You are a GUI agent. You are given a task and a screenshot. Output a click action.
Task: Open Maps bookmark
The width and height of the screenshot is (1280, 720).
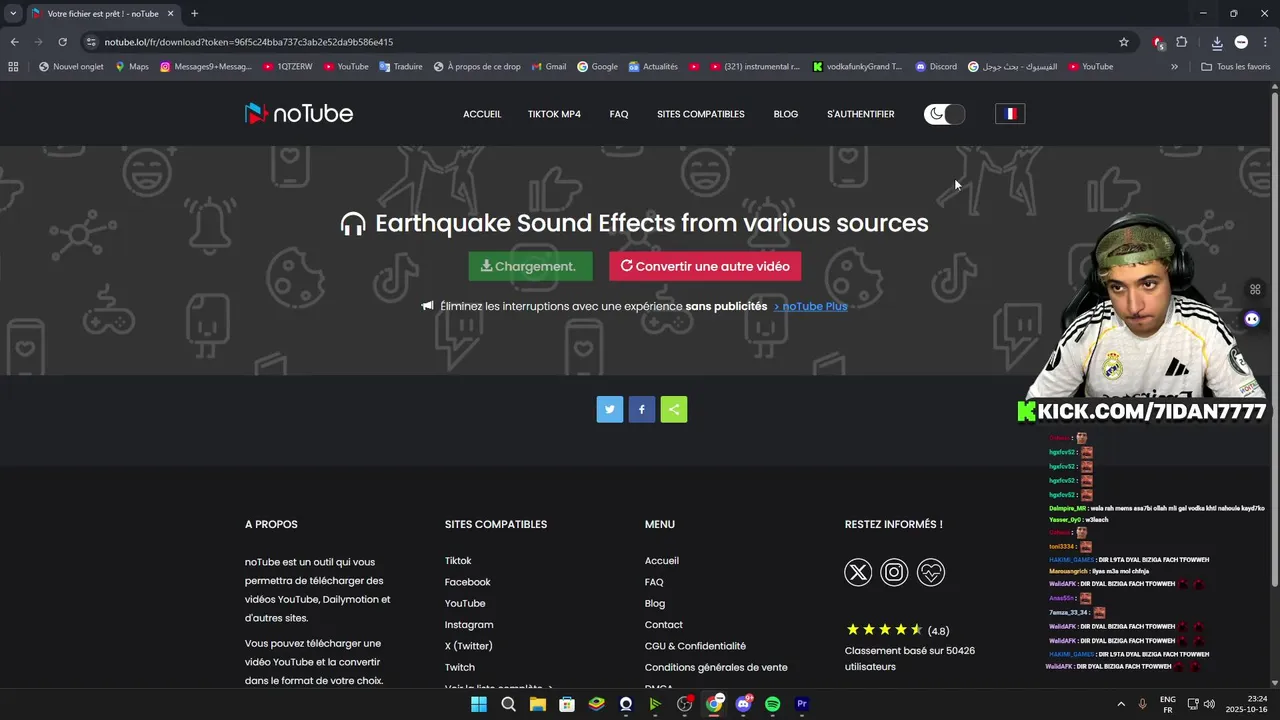131,67
